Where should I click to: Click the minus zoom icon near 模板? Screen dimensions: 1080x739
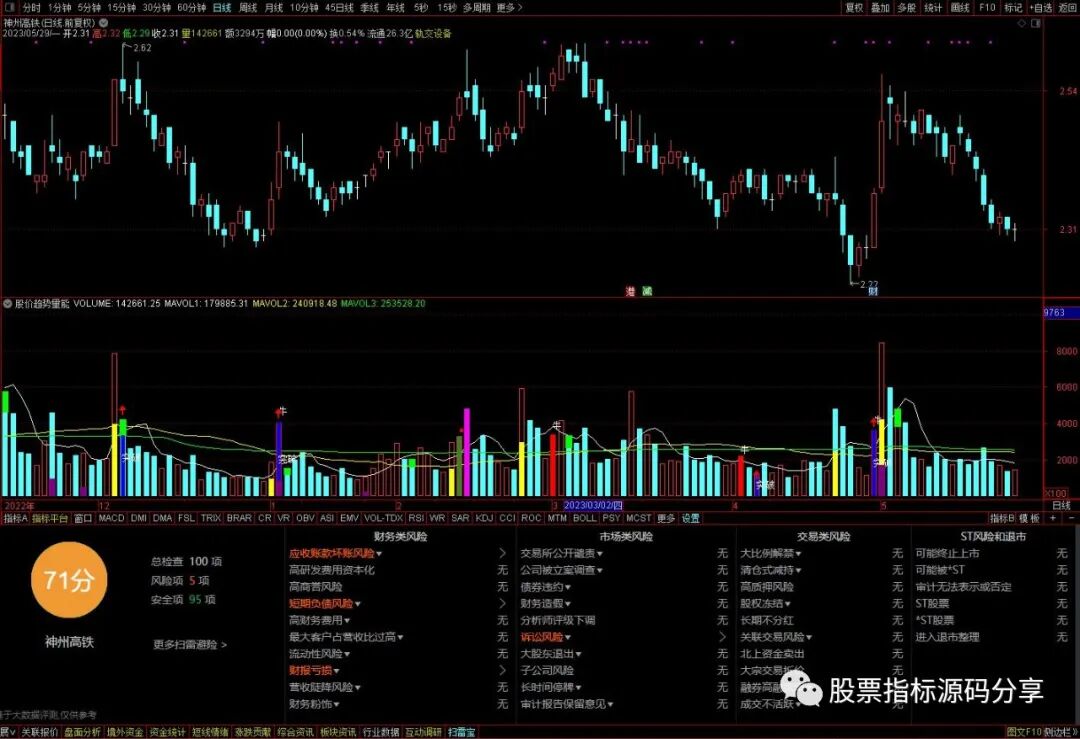(x=1069, y=518)
